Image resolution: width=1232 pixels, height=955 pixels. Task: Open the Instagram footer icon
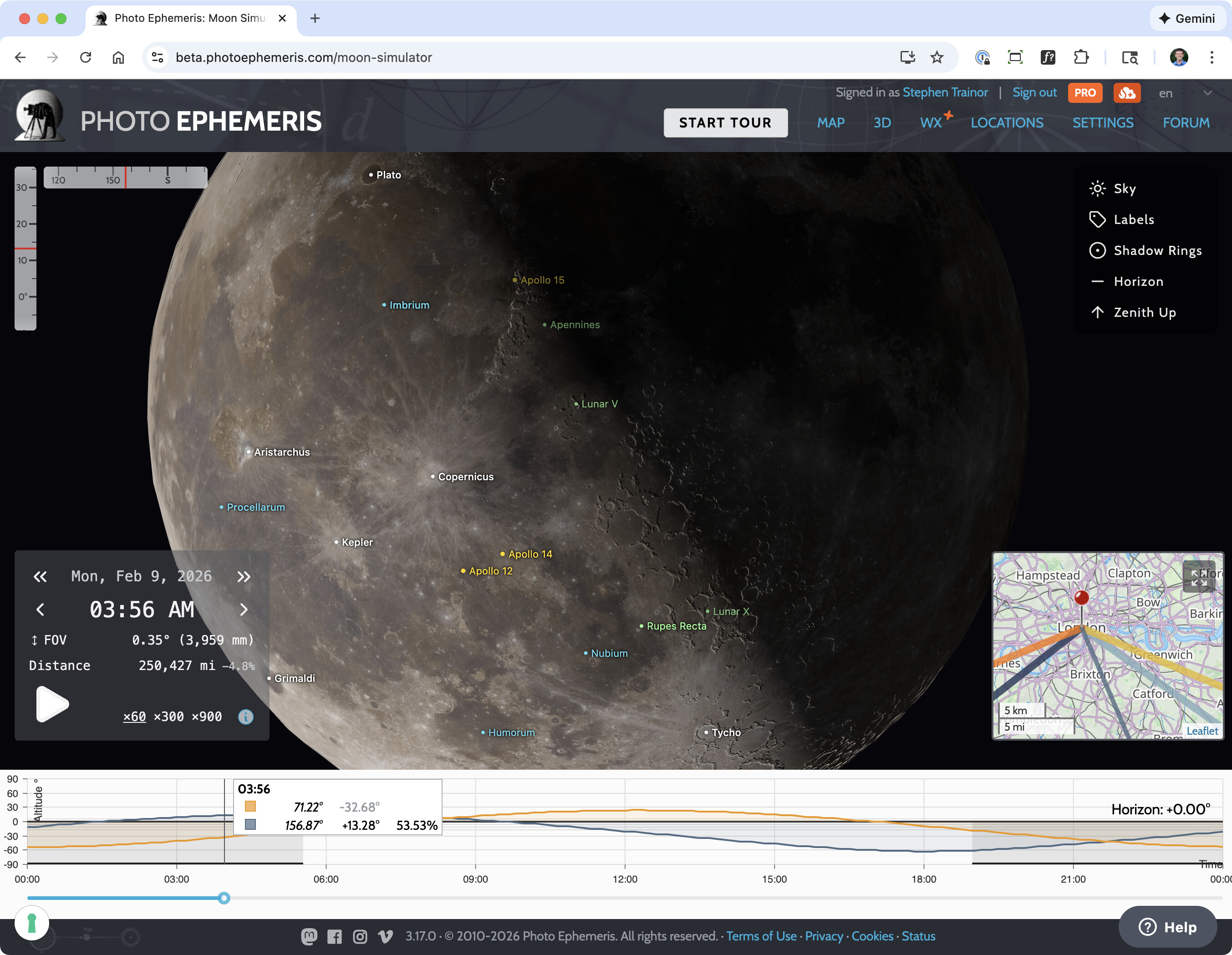click(360, 936)
